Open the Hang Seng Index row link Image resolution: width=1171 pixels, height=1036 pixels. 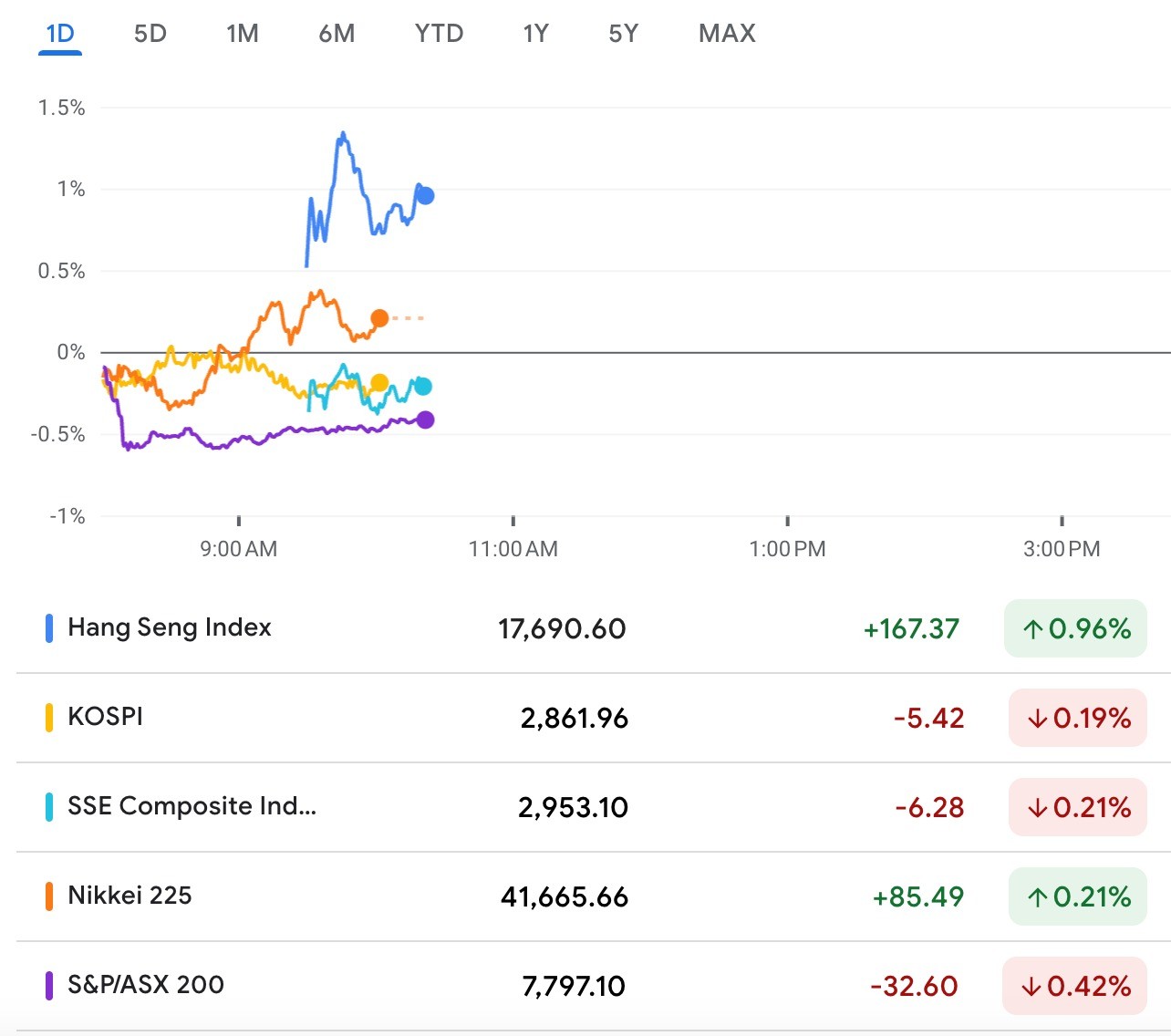tap(170, 627)
